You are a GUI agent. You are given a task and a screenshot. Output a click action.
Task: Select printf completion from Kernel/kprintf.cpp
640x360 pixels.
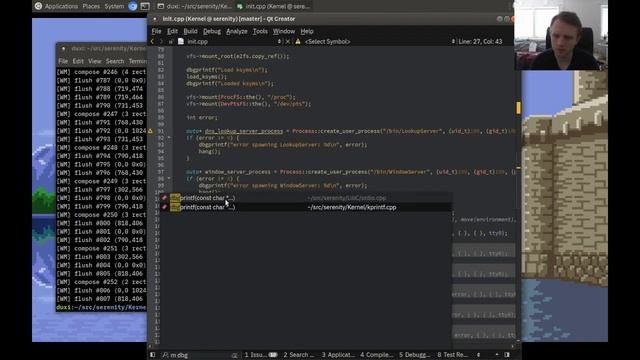tap(305, 207)
